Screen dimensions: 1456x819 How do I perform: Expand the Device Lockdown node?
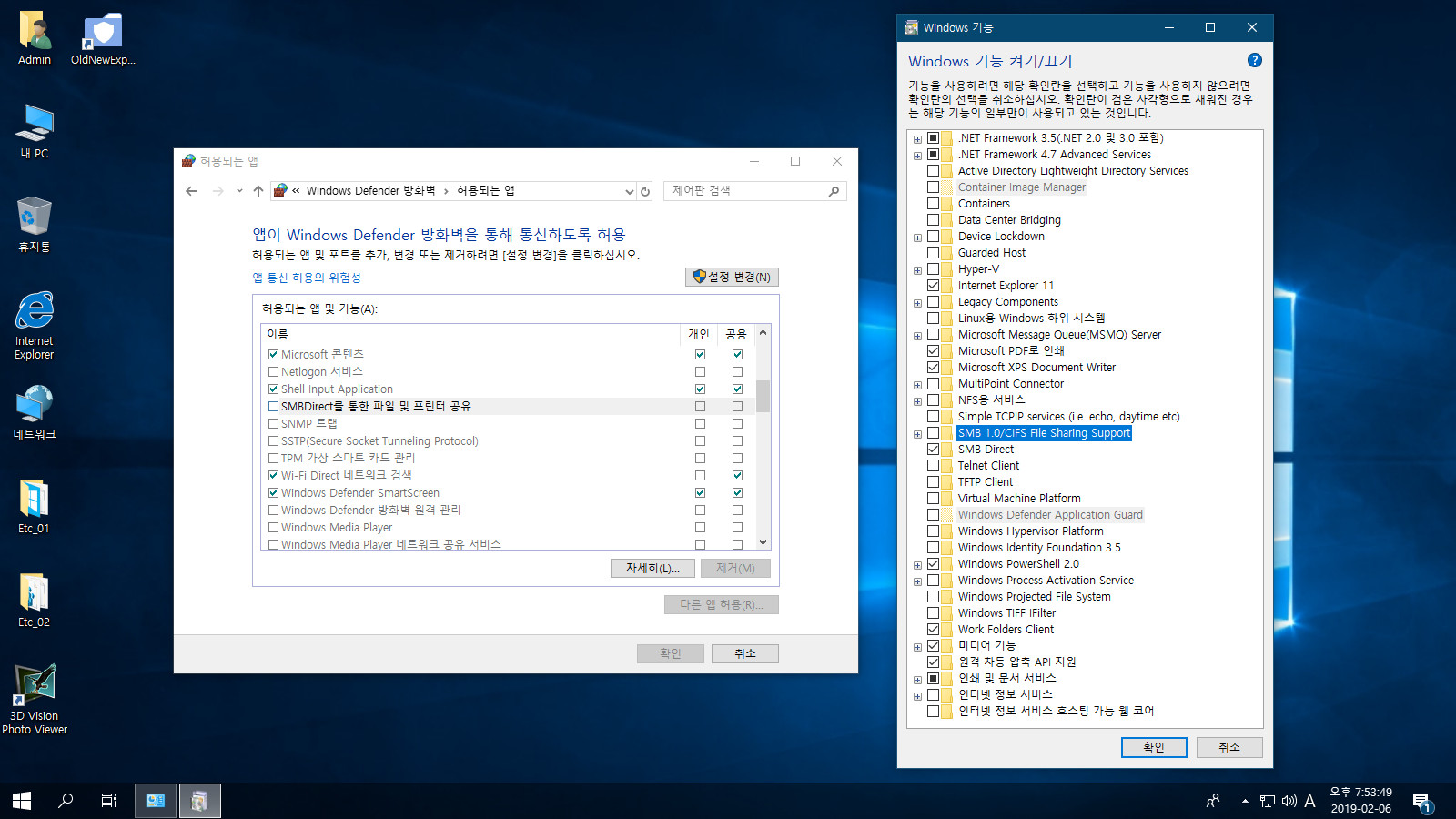pyautogui.click(x=917, y=238)
